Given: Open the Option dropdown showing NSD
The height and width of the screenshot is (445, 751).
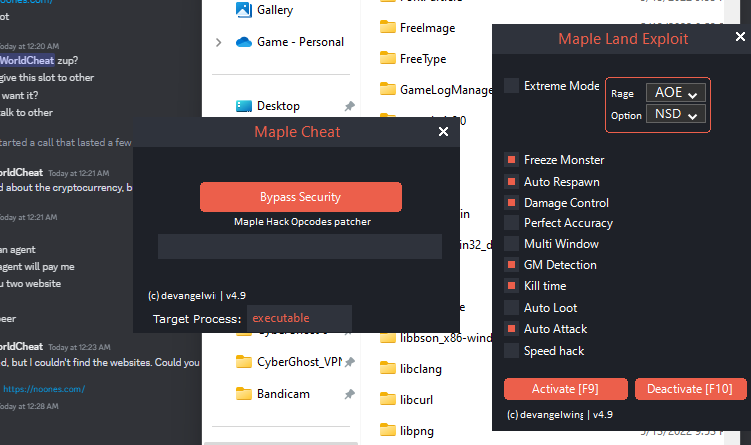Looking at the screenshot, I should coord(676,115).
